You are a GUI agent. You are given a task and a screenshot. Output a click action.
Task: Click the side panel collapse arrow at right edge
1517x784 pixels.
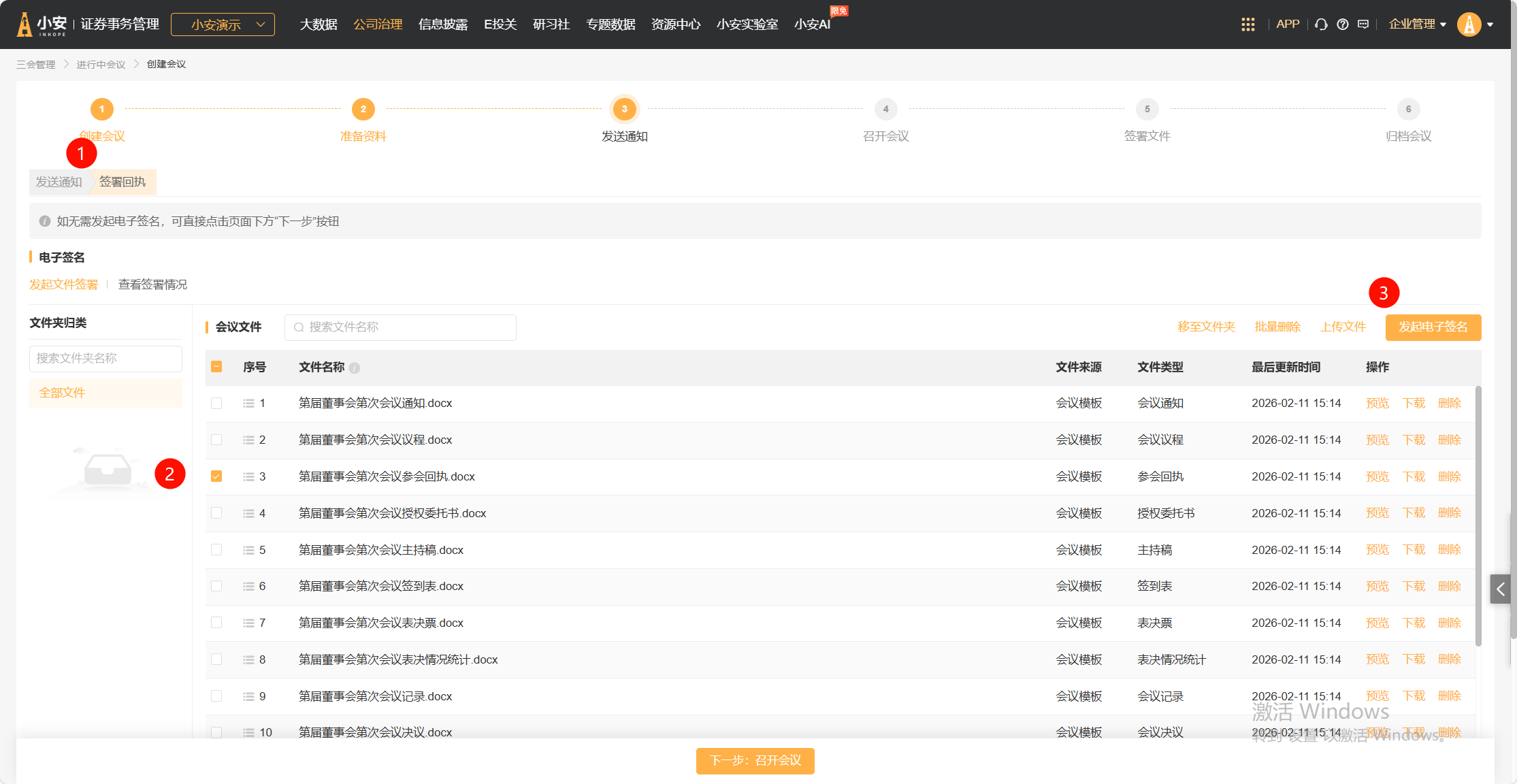pyautogui.click(x=1500, y=589)
